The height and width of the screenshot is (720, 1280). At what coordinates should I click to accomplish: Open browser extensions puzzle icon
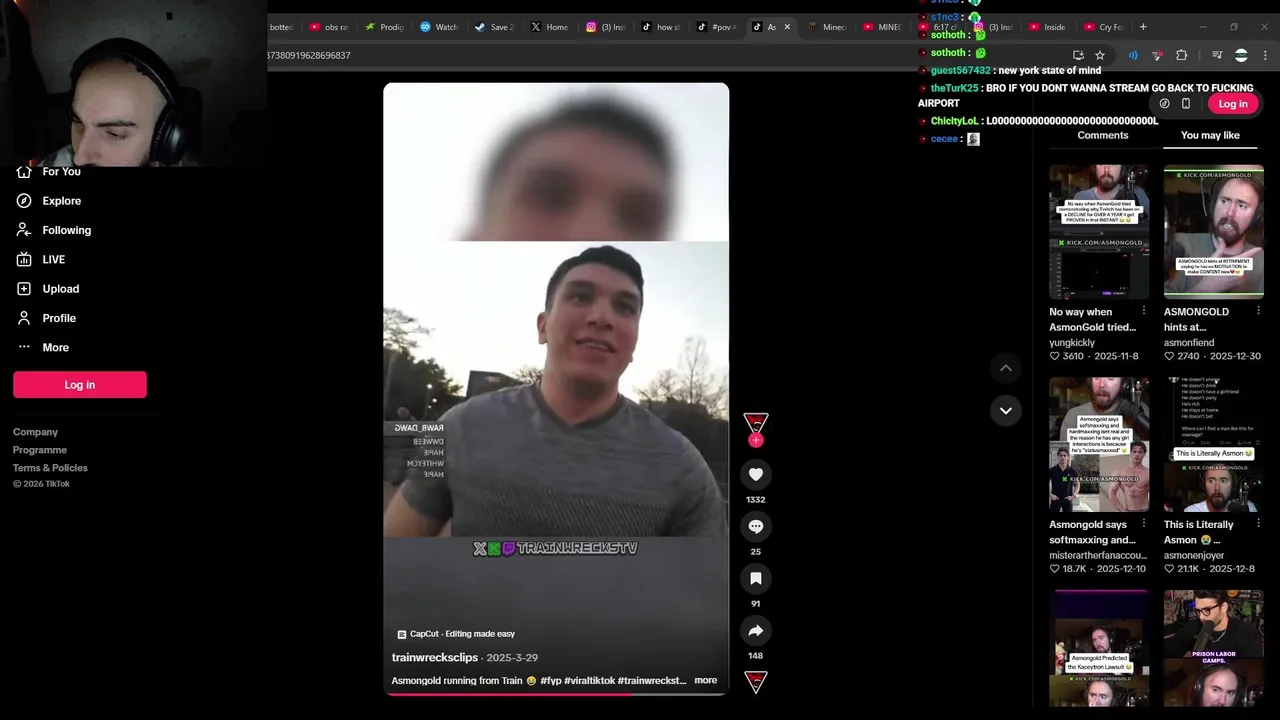click(1182, 55)
